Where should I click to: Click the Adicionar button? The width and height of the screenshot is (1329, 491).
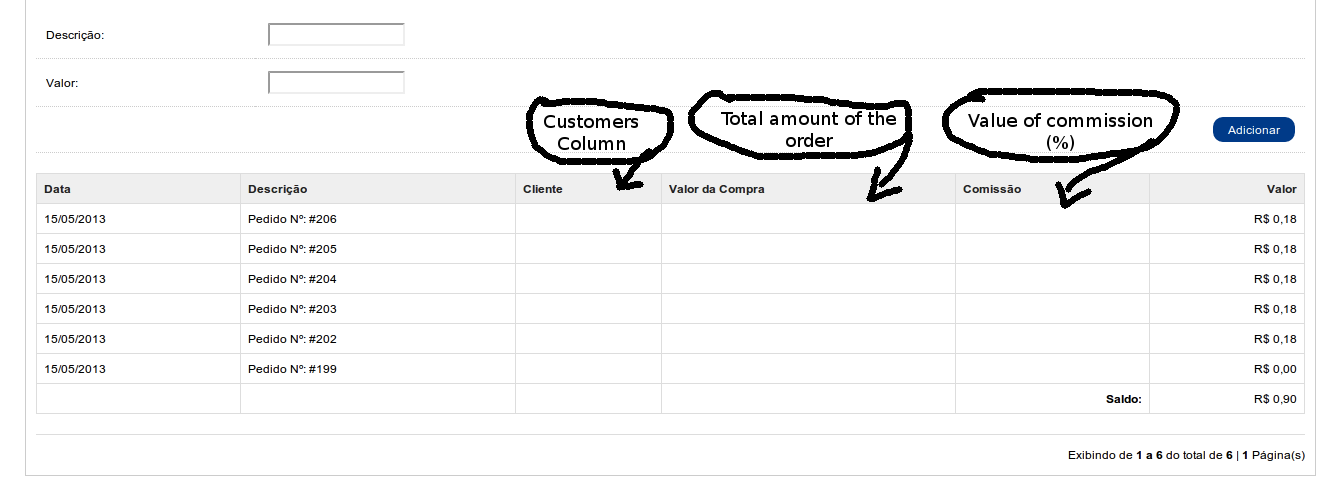click(1253, 130)
